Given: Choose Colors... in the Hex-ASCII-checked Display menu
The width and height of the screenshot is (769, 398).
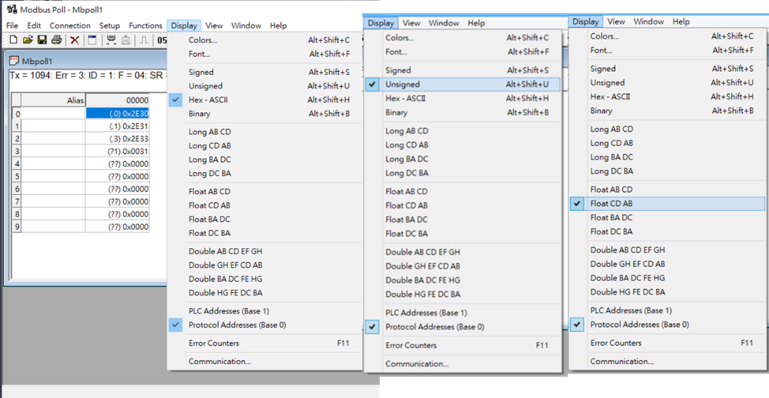Looking at the screenshot, I should [x=264, y=40].
